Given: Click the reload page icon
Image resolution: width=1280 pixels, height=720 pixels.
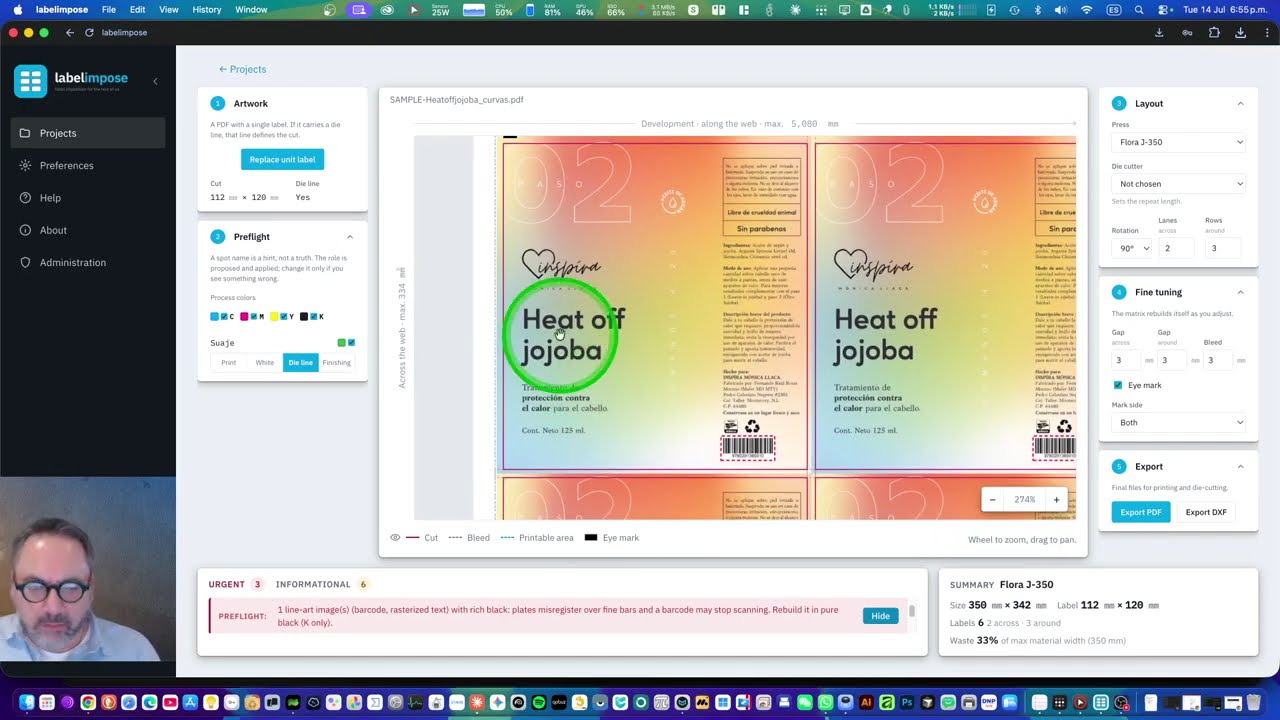Looking at the screenshot, I should (x=89, y=32).
